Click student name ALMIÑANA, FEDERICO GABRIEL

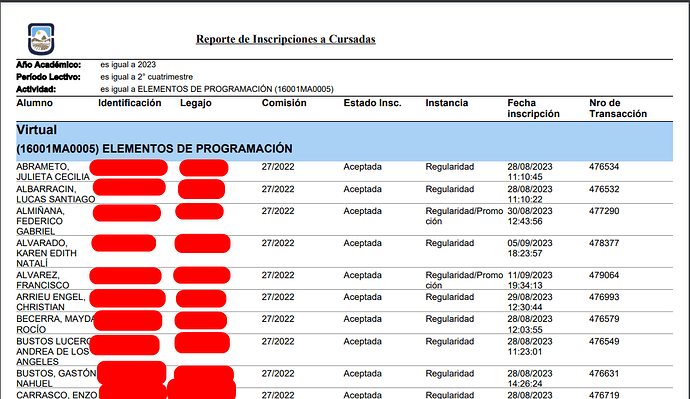tap(40, 221)
